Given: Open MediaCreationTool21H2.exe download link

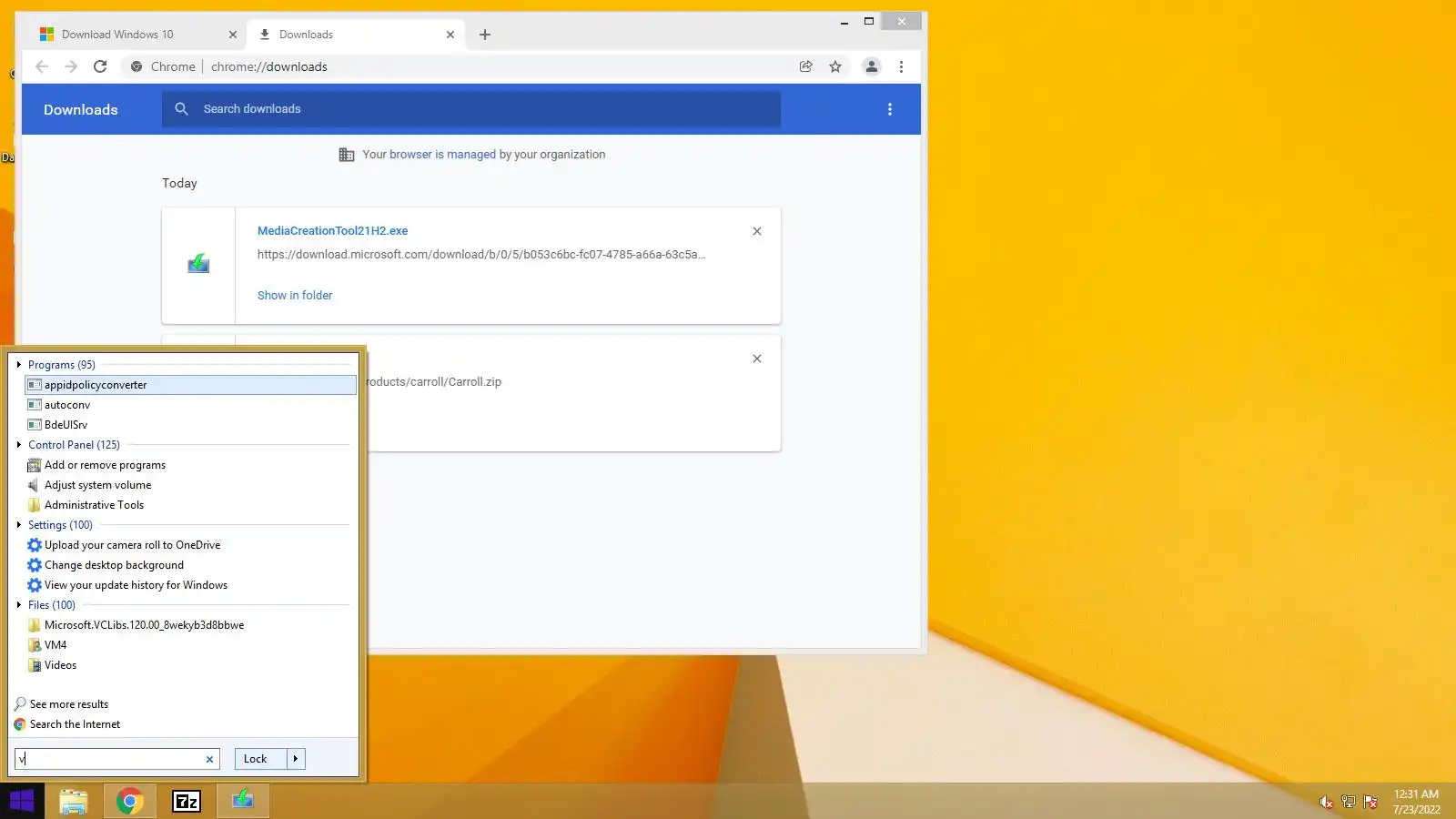Looking at the screenshot, I should click(333, 231).
